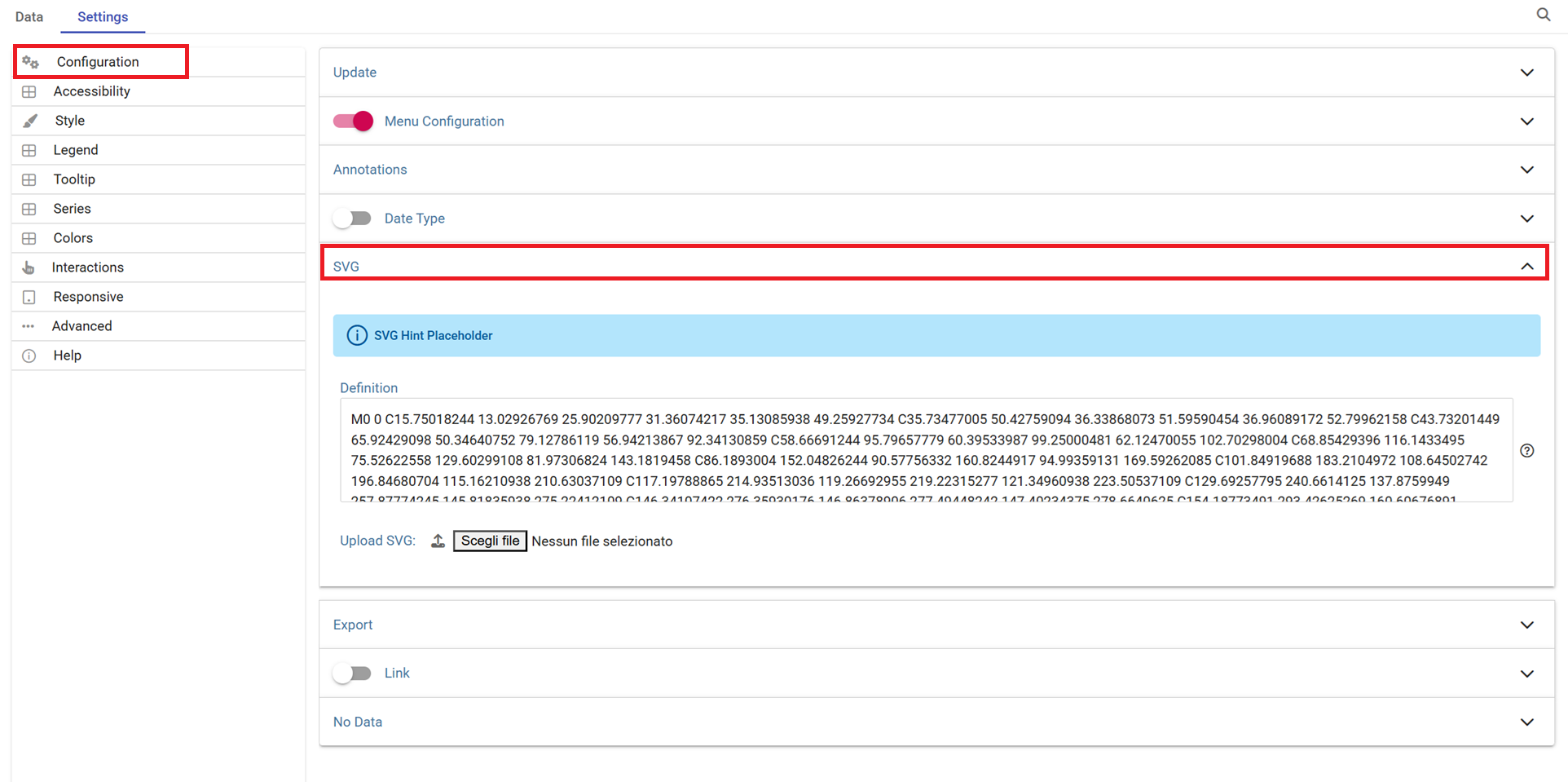Open Advanced settings
This screenshot has height=782, width=1568.
pos(159,326)
